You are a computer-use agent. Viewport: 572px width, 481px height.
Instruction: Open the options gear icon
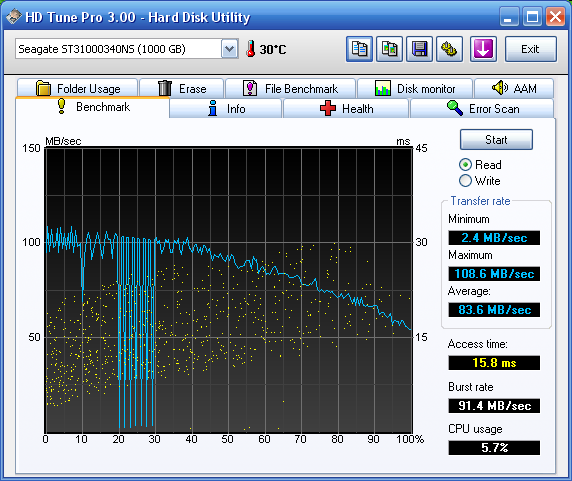pyautogui.click(x=449, y=49)
